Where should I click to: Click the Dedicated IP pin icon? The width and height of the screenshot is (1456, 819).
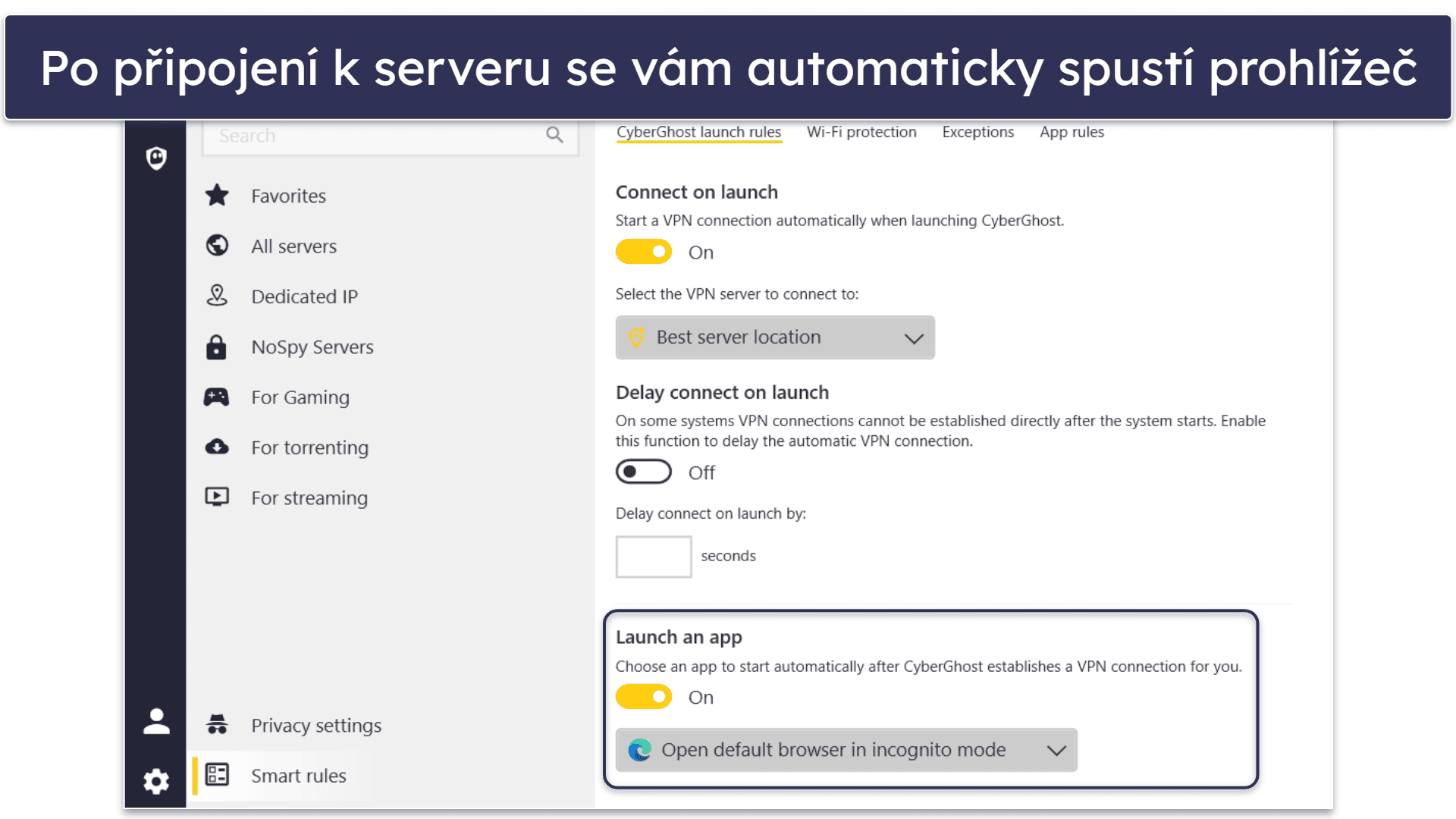tap(217, 296)
